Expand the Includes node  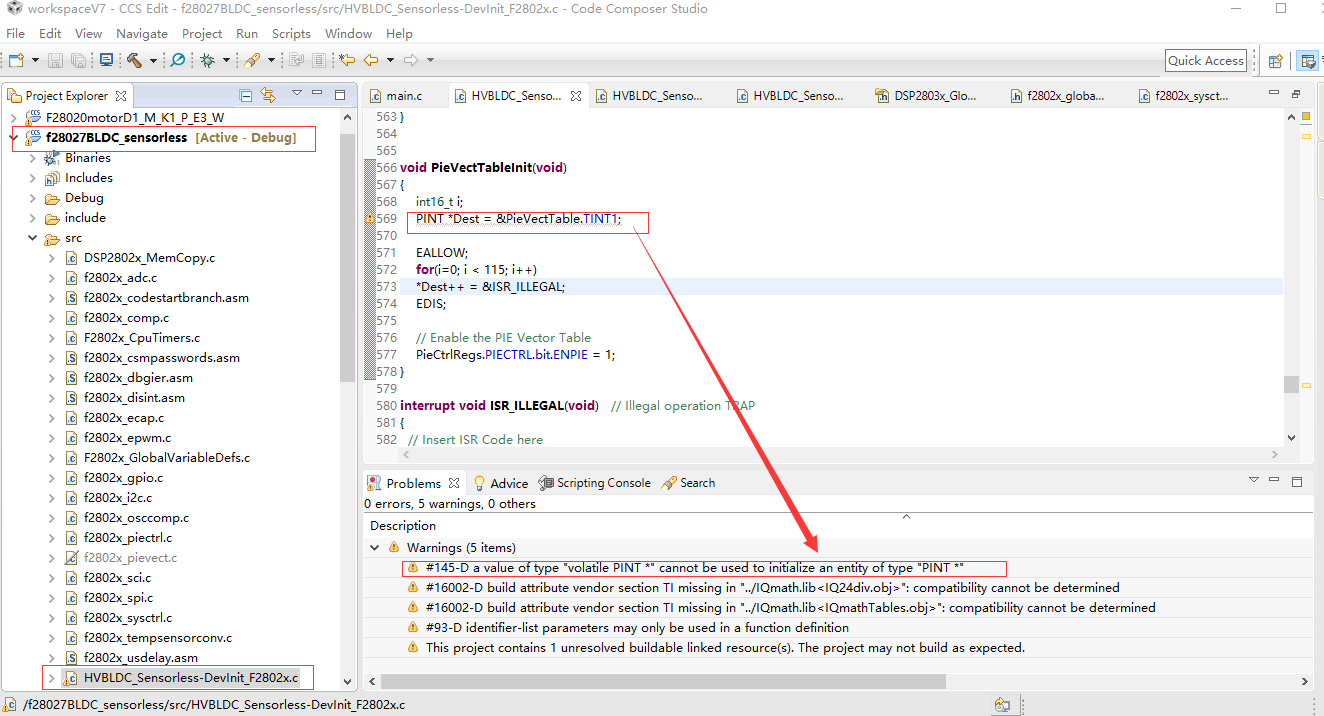[32, 178]
